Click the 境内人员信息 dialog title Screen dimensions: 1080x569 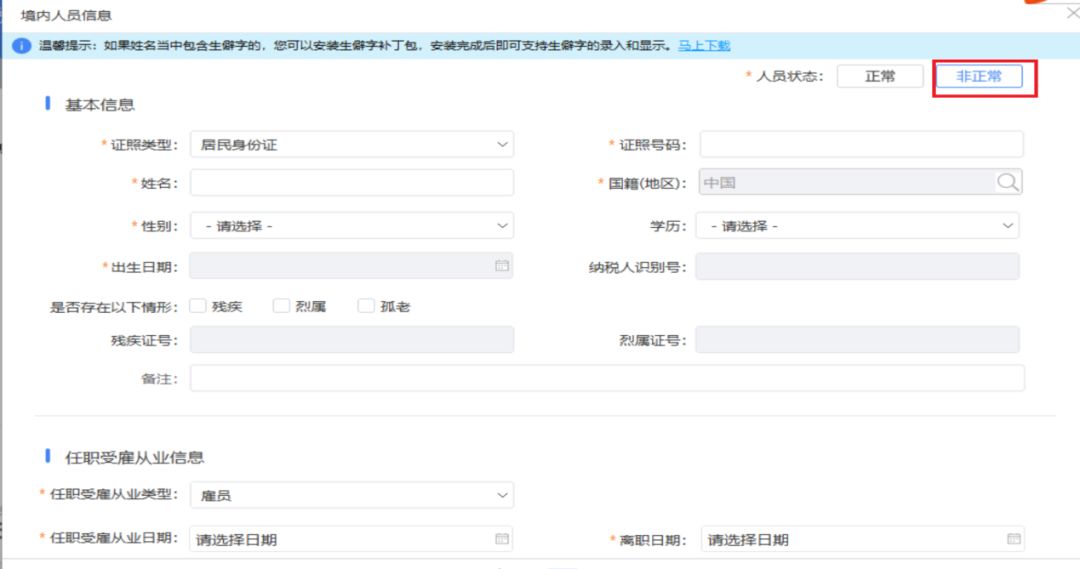point(66,15)
